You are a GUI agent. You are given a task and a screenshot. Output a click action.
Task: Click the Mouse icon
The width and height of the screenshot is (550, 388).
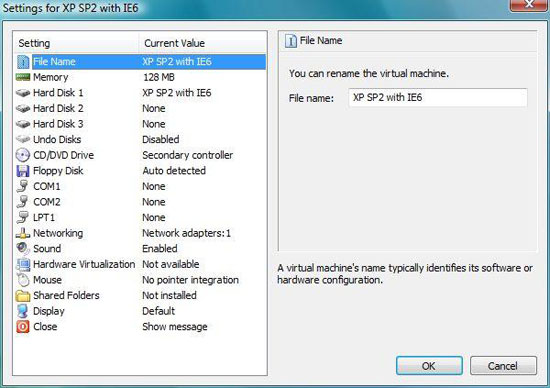click(23, 280)
